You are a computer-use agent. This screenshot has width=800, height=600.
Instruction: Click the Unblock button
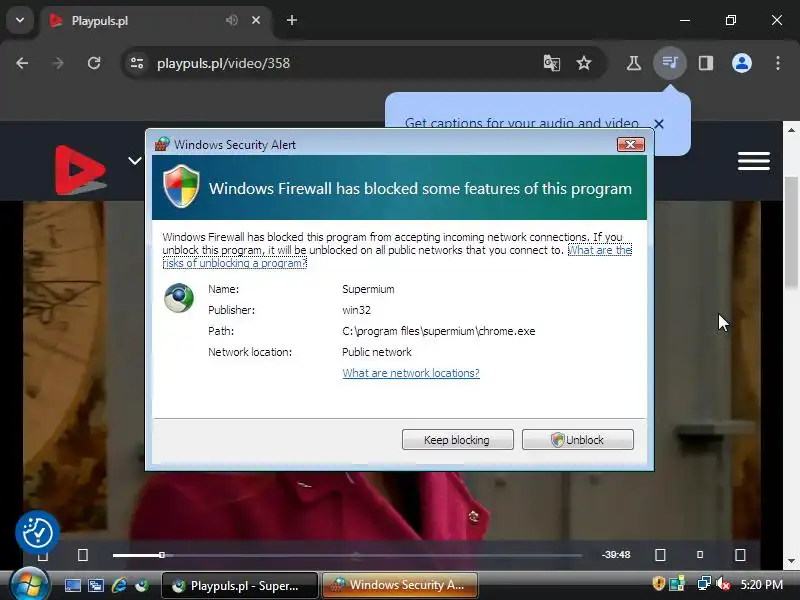pos(578,440)
